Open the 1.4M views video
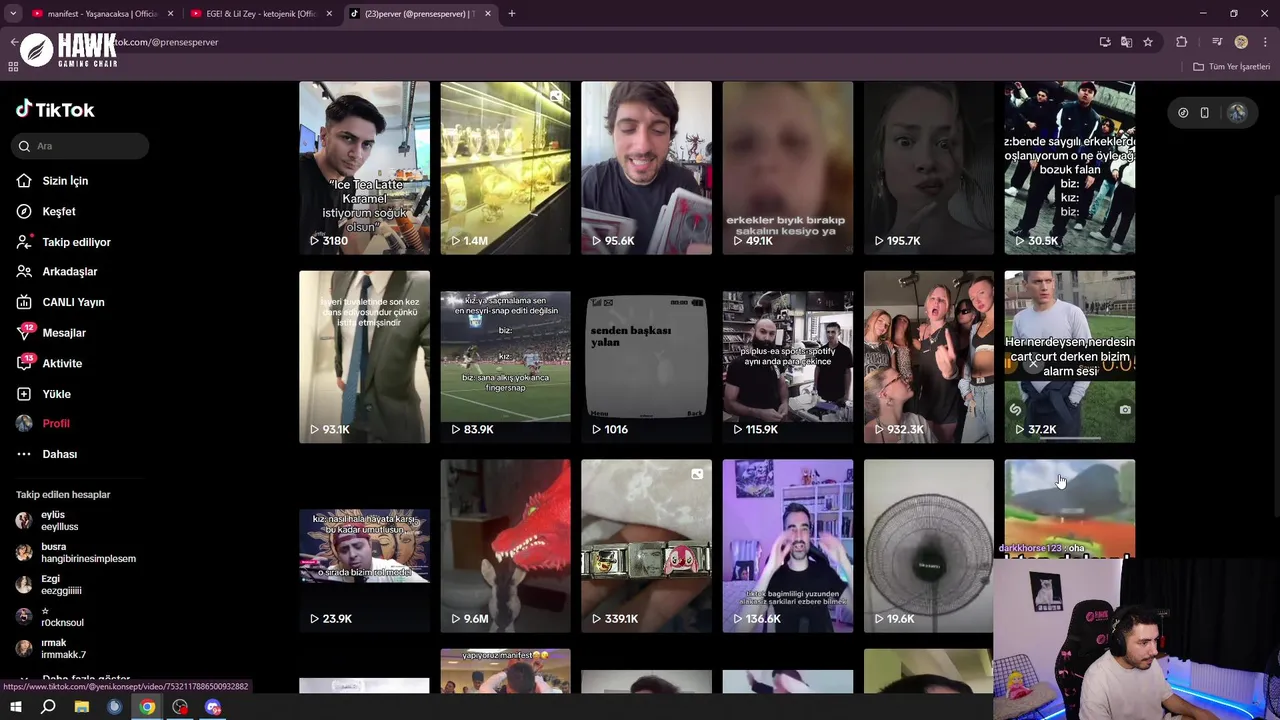The width and height of the screenshot is (1280, 720). click(505, 168)
